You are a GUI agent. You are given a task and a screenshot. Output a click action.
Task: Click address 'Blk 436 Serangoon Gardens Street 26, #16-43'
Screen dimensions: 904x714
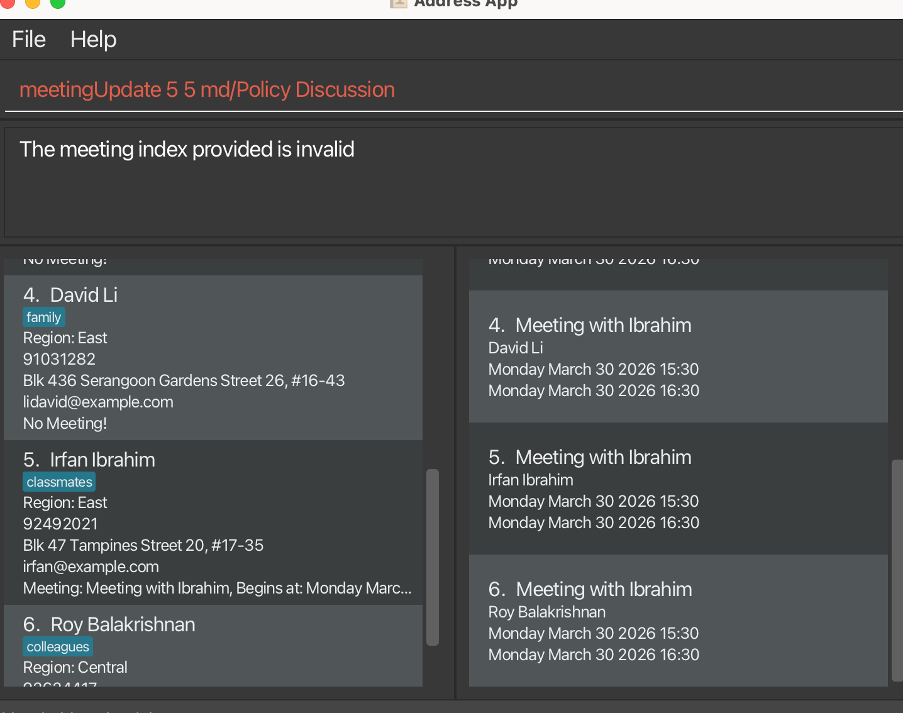[x=184, y=381]
